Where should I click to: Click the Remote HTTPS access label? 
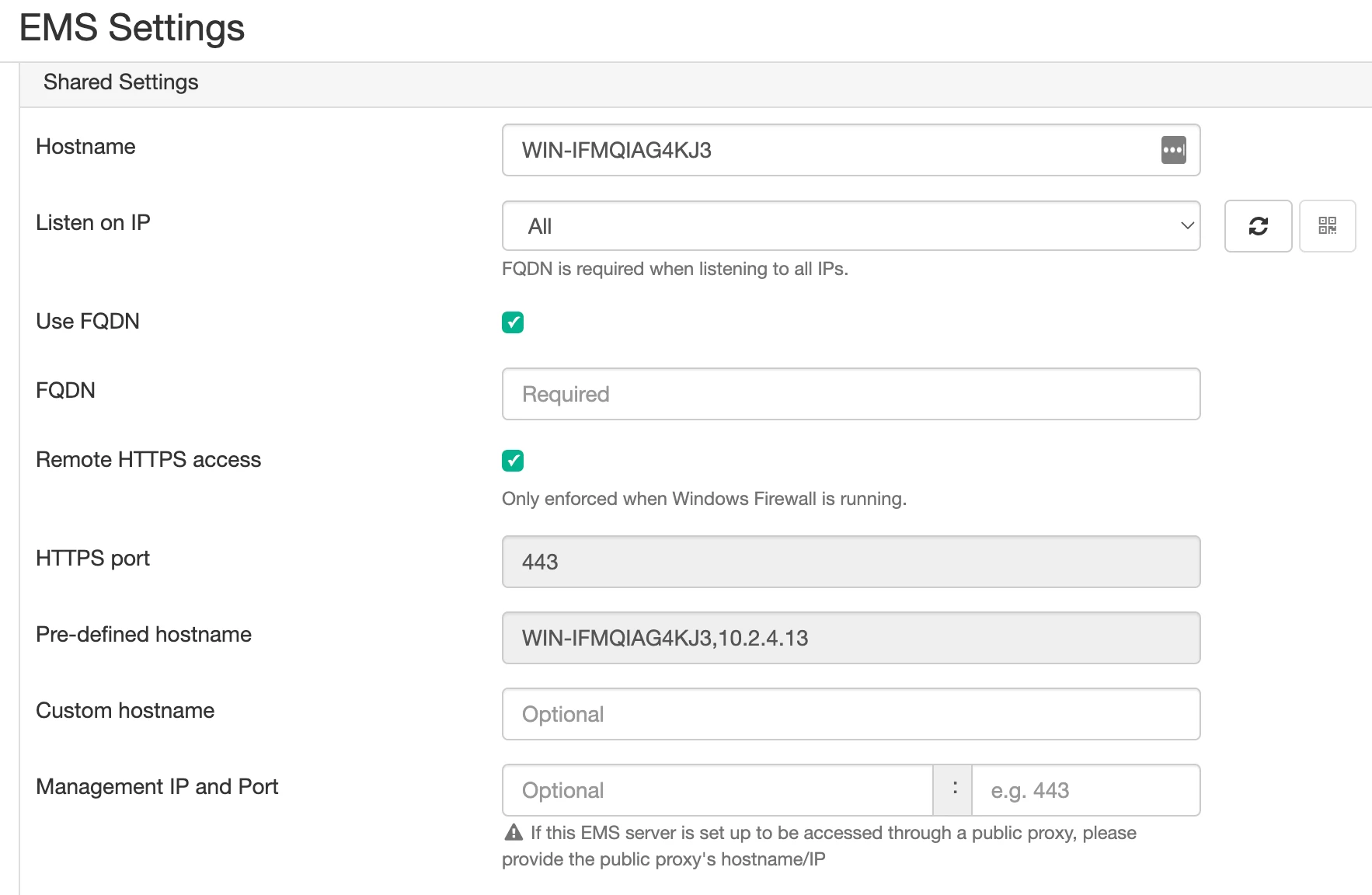point(148,460)
